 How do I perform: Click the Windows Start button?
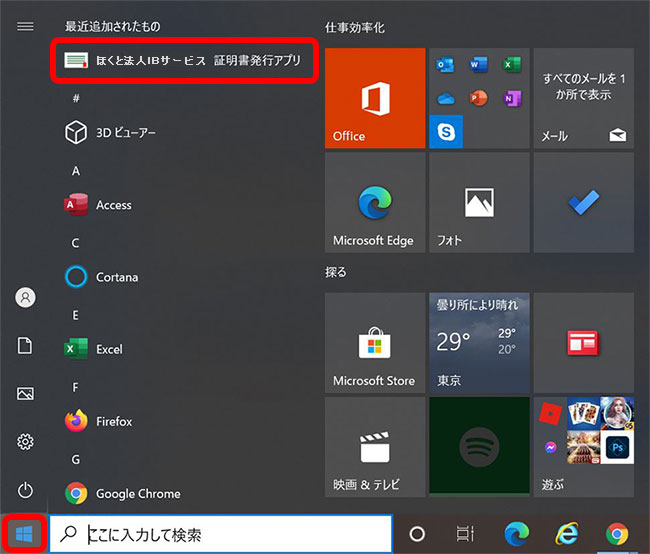pyautogui.click(x=22, y=533)
